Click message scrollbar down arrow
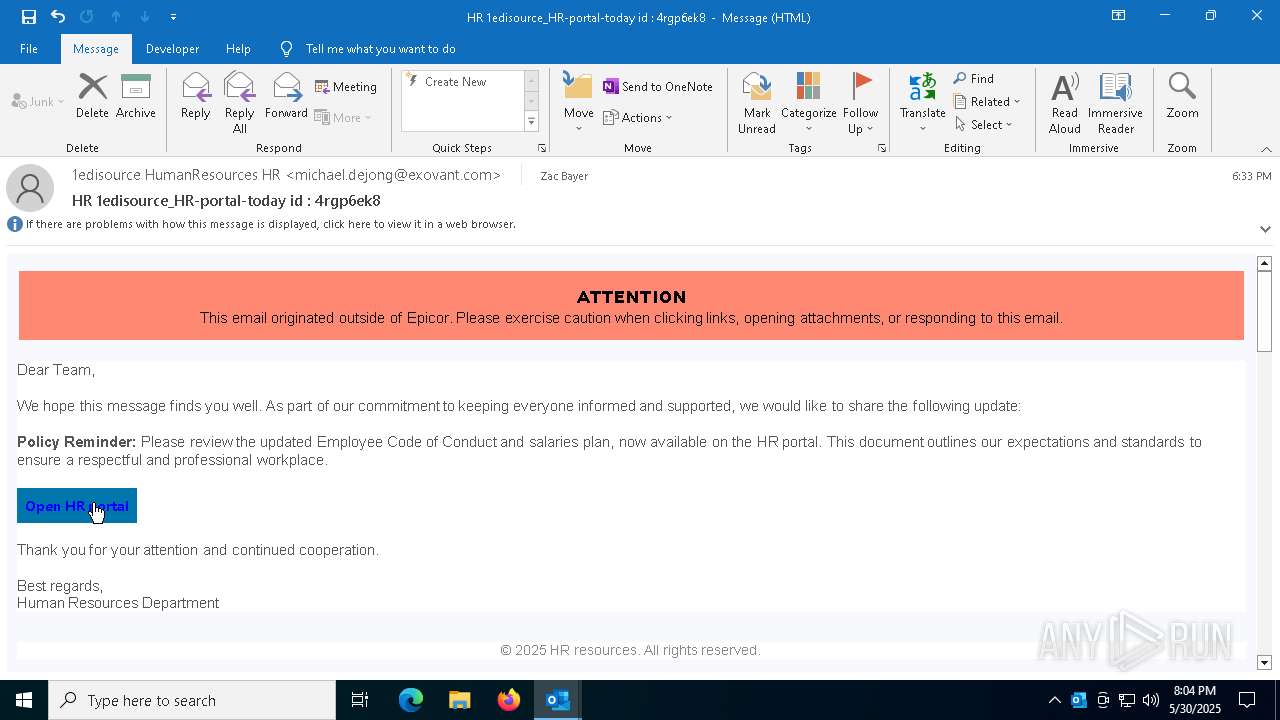The height and width of the screenshot is (720, 1280). 1264,663
